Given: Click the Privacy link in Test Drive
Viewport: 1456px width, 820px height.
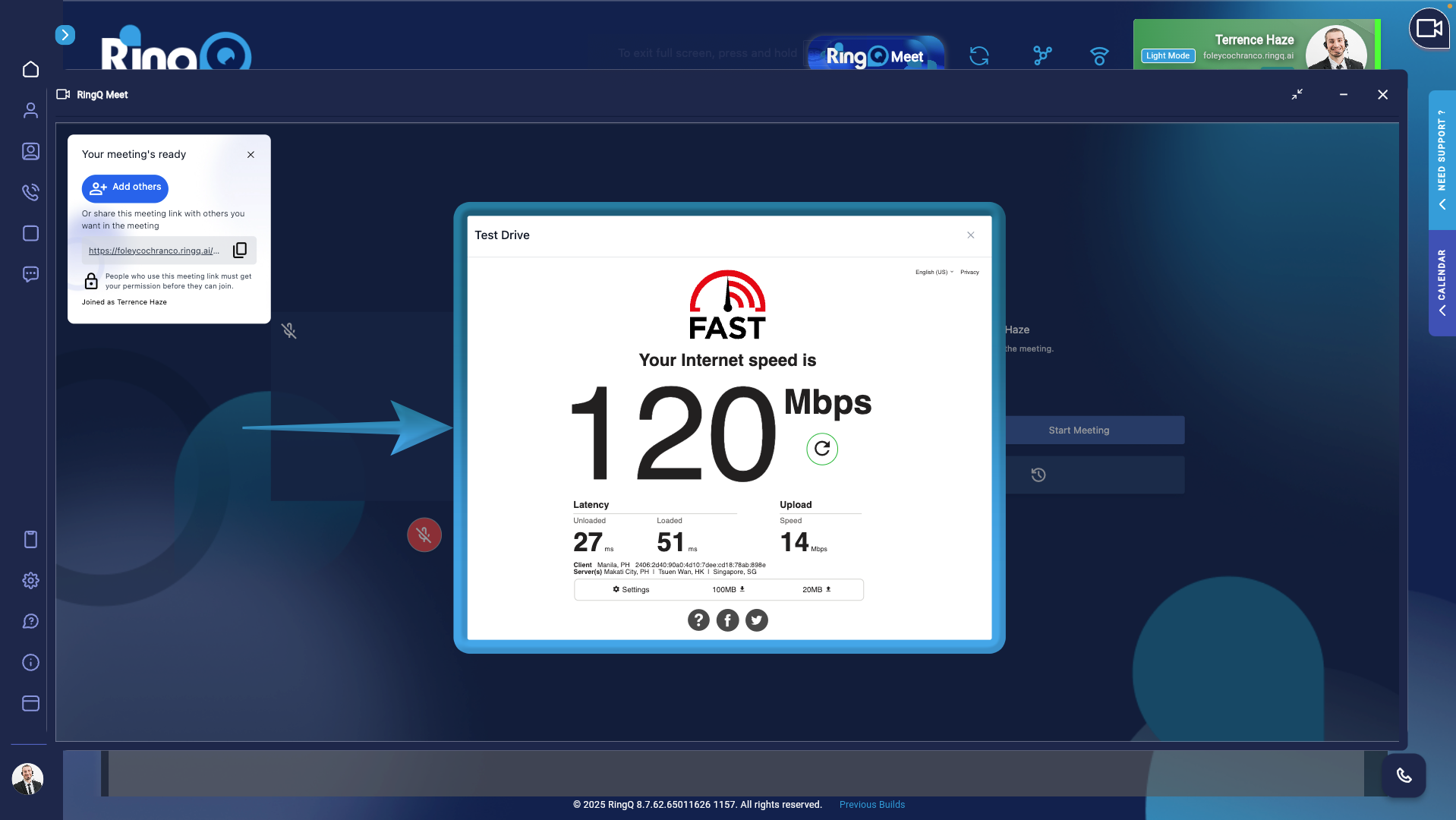Looking at the screenshot, I should coord(969,273).
